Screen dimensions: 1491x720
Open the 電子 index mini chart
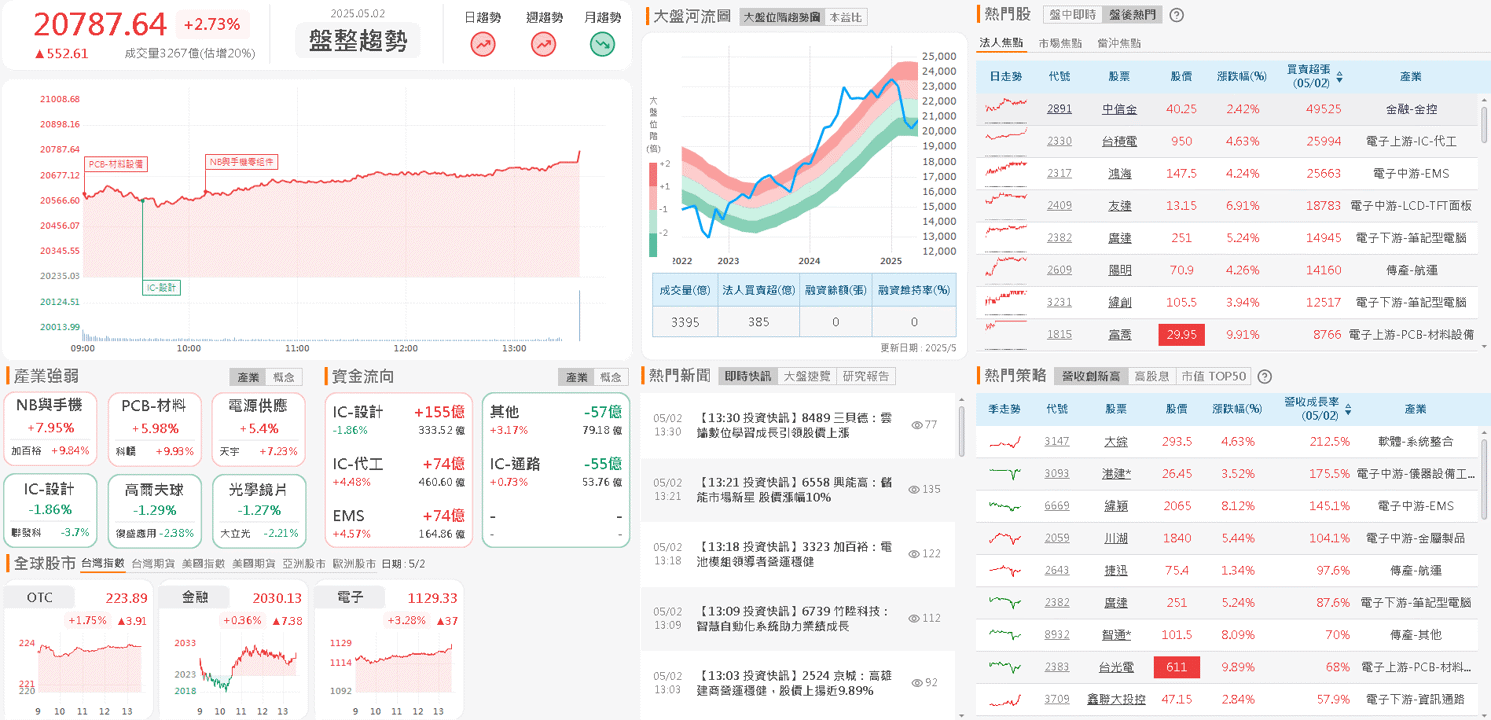click(x=388, y=650)
